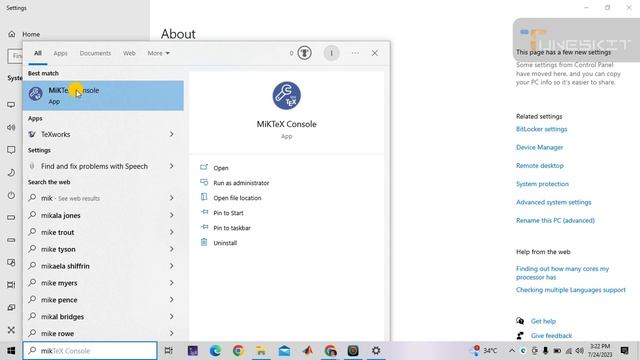This screenshot has width=640, height=360.
Task: Expand Find and fix problems with Speech arrow
Action: click(x=171, y=166)
